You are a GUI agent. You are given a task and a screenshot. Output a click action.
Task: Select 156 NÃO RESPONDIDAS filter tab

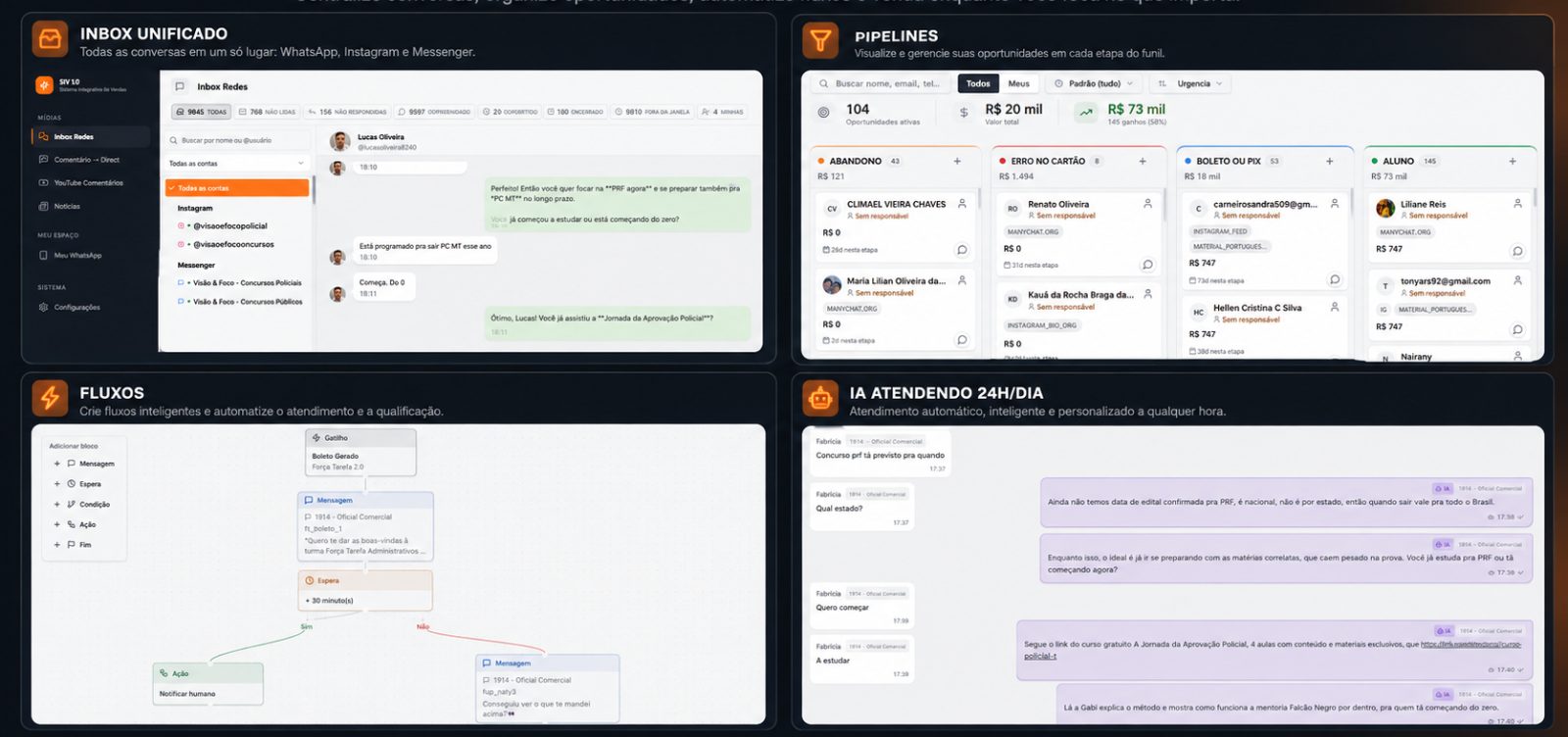(347, 112)
